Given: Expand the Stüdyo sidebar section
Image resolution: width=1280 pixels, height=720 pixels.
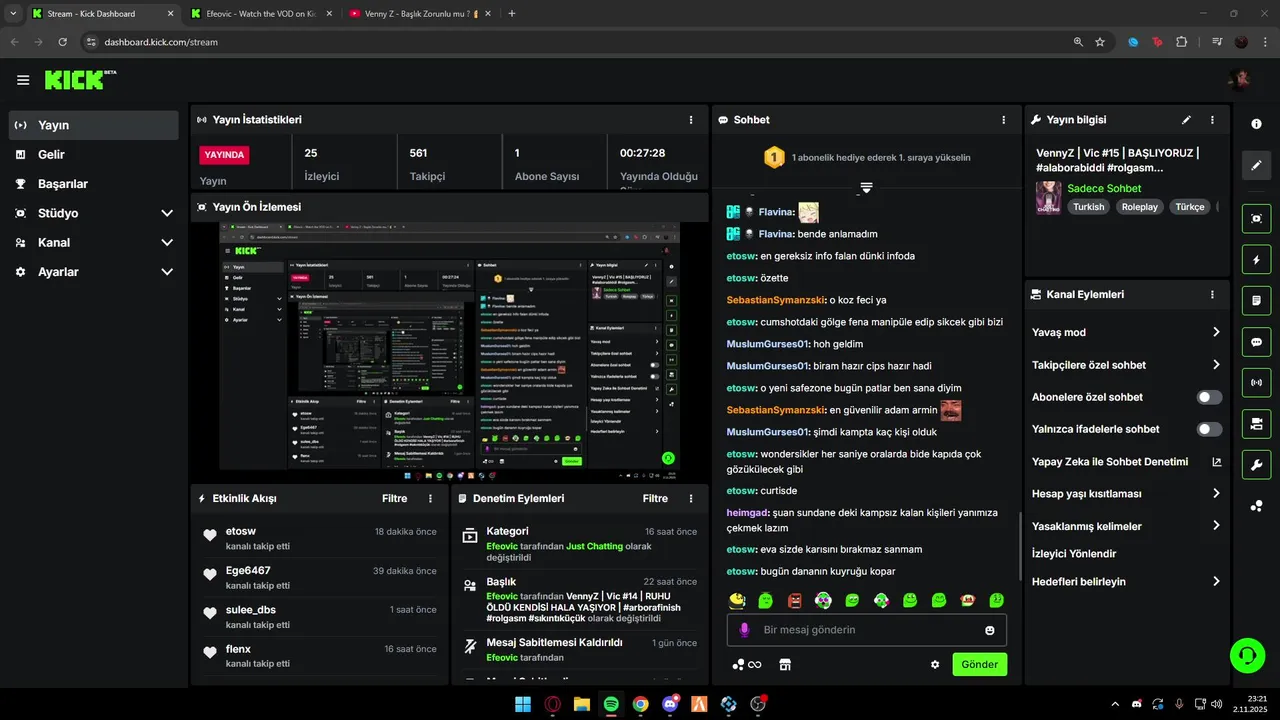Looking at the screenshot, I should click(167, 213).
